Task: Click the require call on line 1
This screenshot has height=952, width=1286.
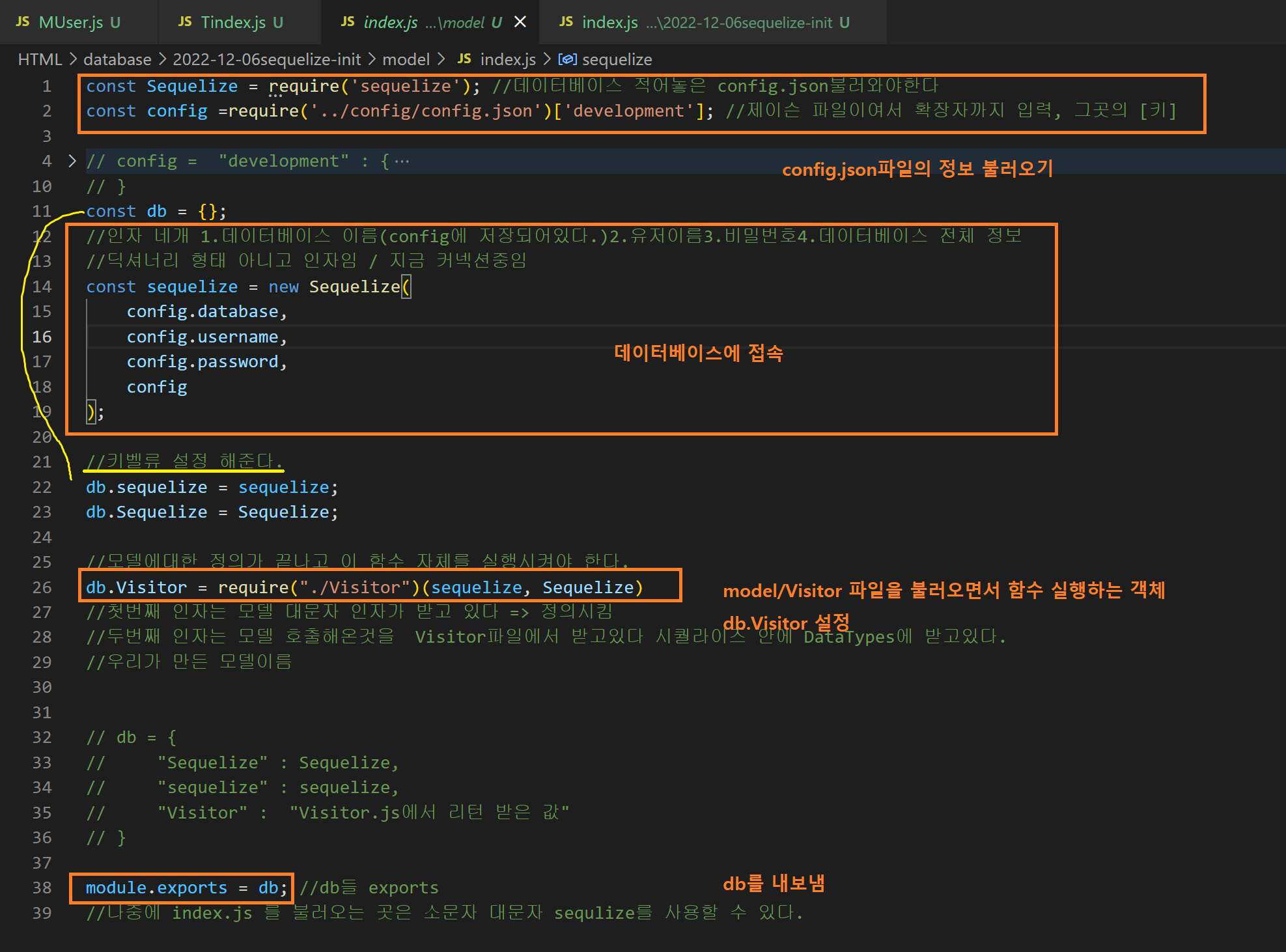Action: tap(303, 86)
